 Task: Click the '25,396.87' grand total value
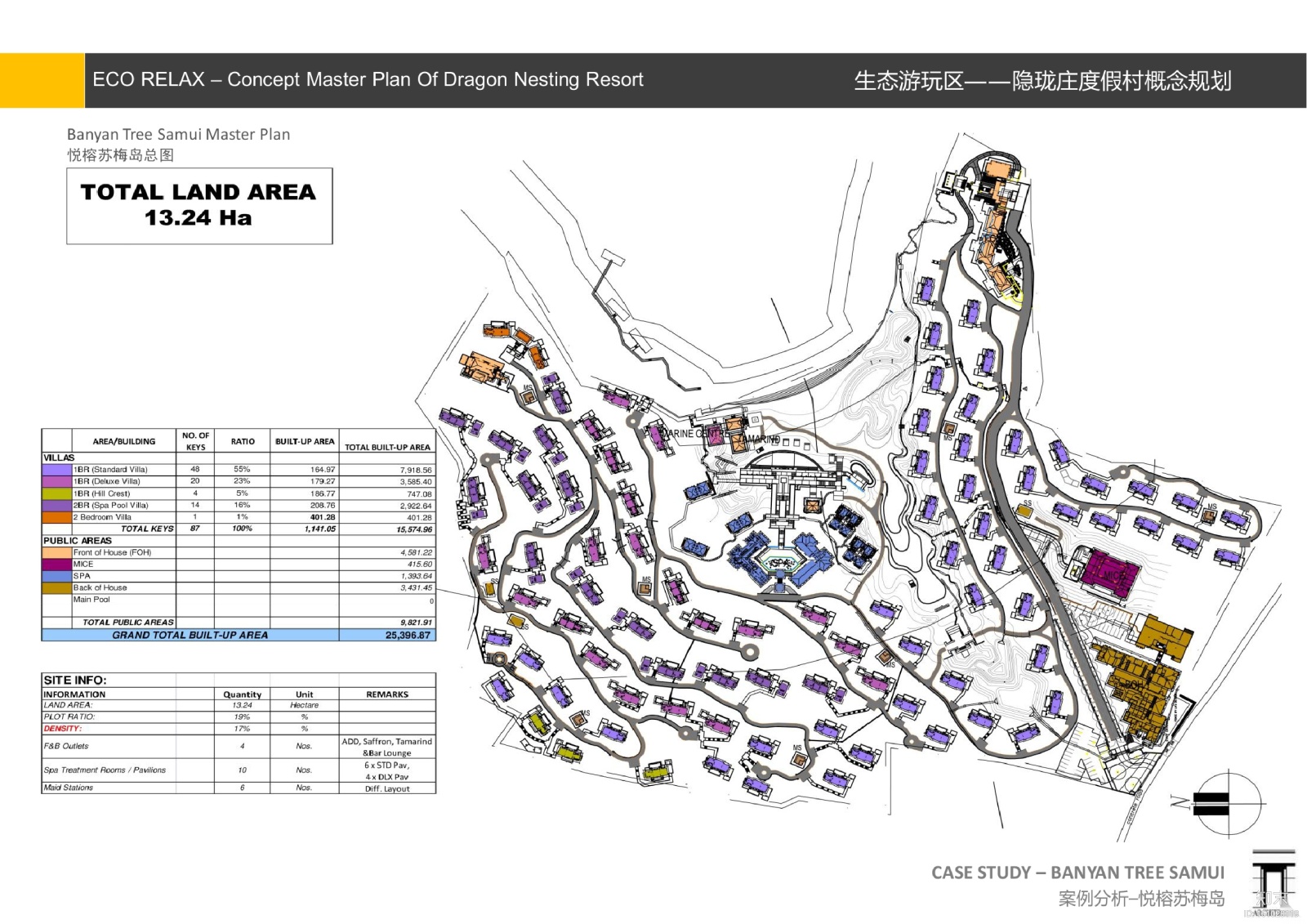coord(408,635)
